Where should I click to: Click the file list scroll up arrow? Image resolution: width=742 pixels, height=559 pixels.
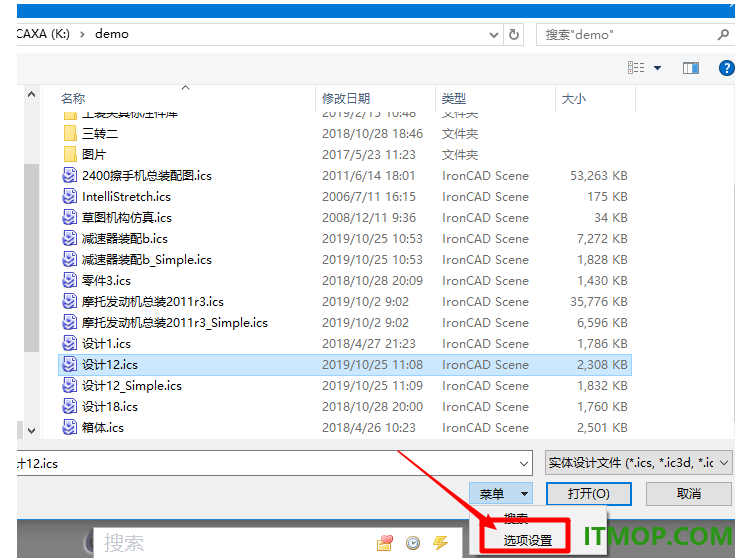[x=31, y=94]
